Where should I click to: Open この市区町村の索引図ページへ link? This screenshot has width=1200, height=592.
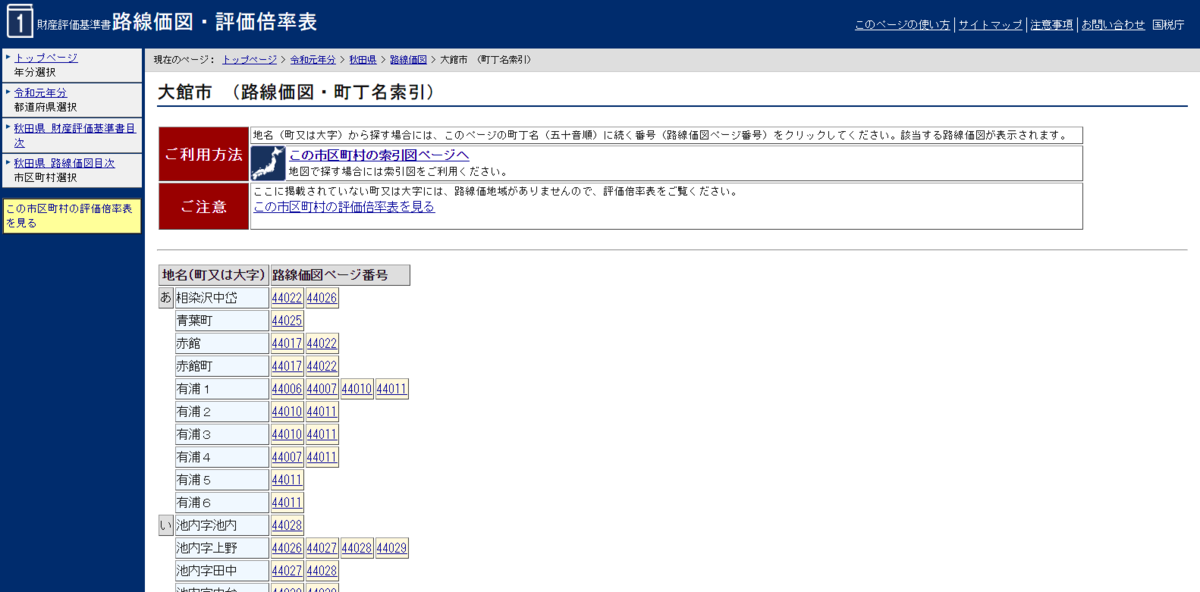coord(379,155)
